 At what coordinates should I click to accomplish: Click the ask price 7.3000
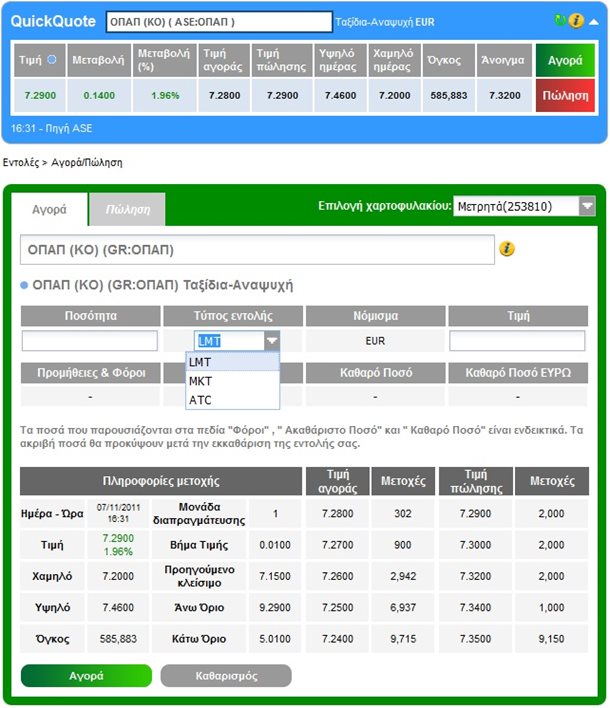pos(475,545)
